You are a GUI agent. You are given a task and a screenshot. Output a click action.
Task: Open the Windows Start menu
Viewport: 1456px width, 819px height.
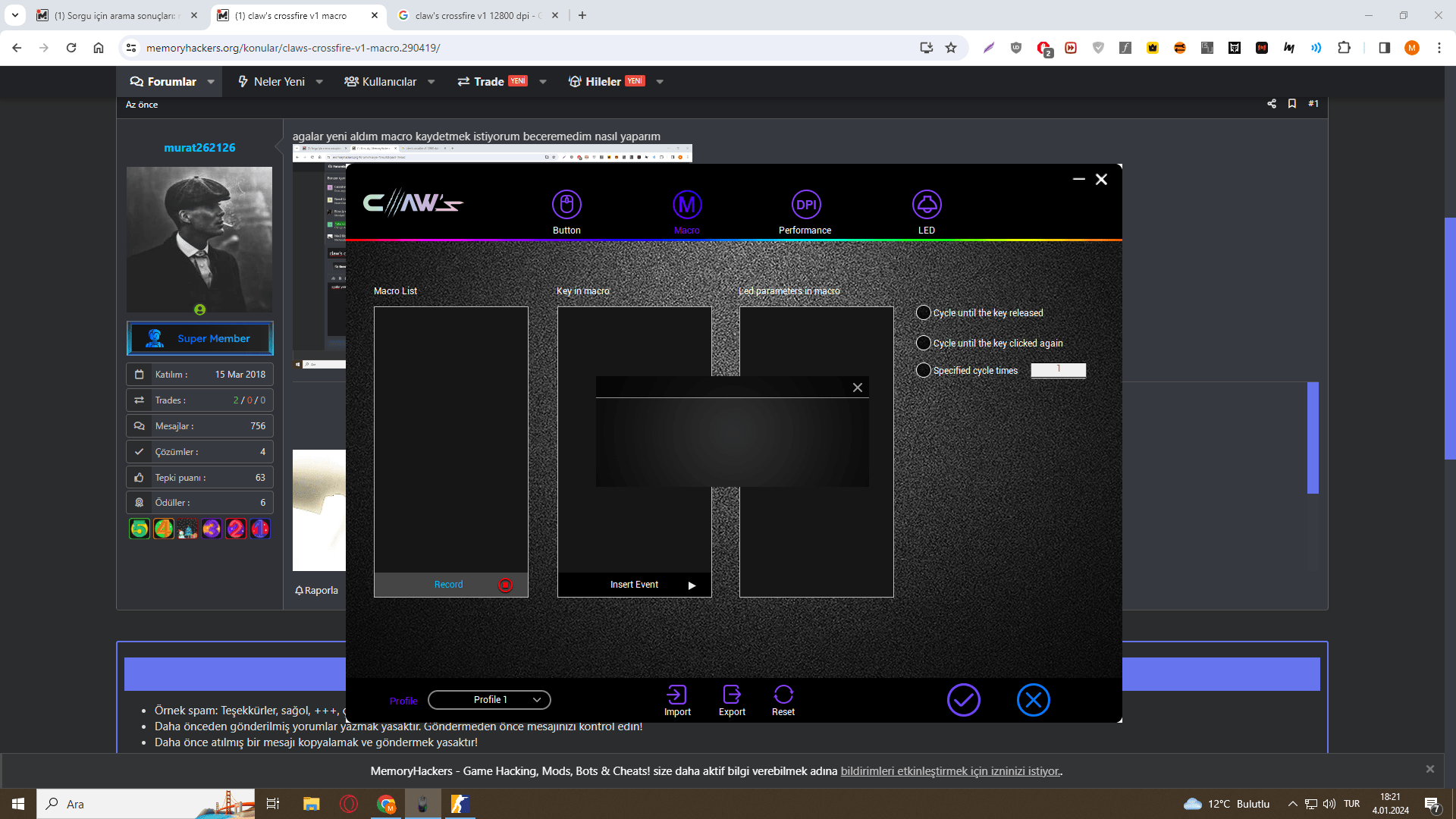click(18, 804)
